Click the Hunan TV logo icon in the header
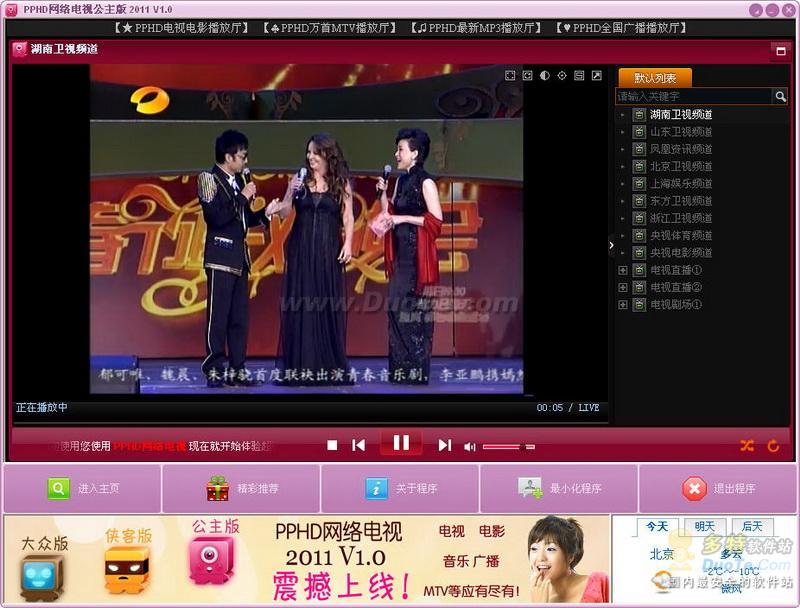 point(19,49)
